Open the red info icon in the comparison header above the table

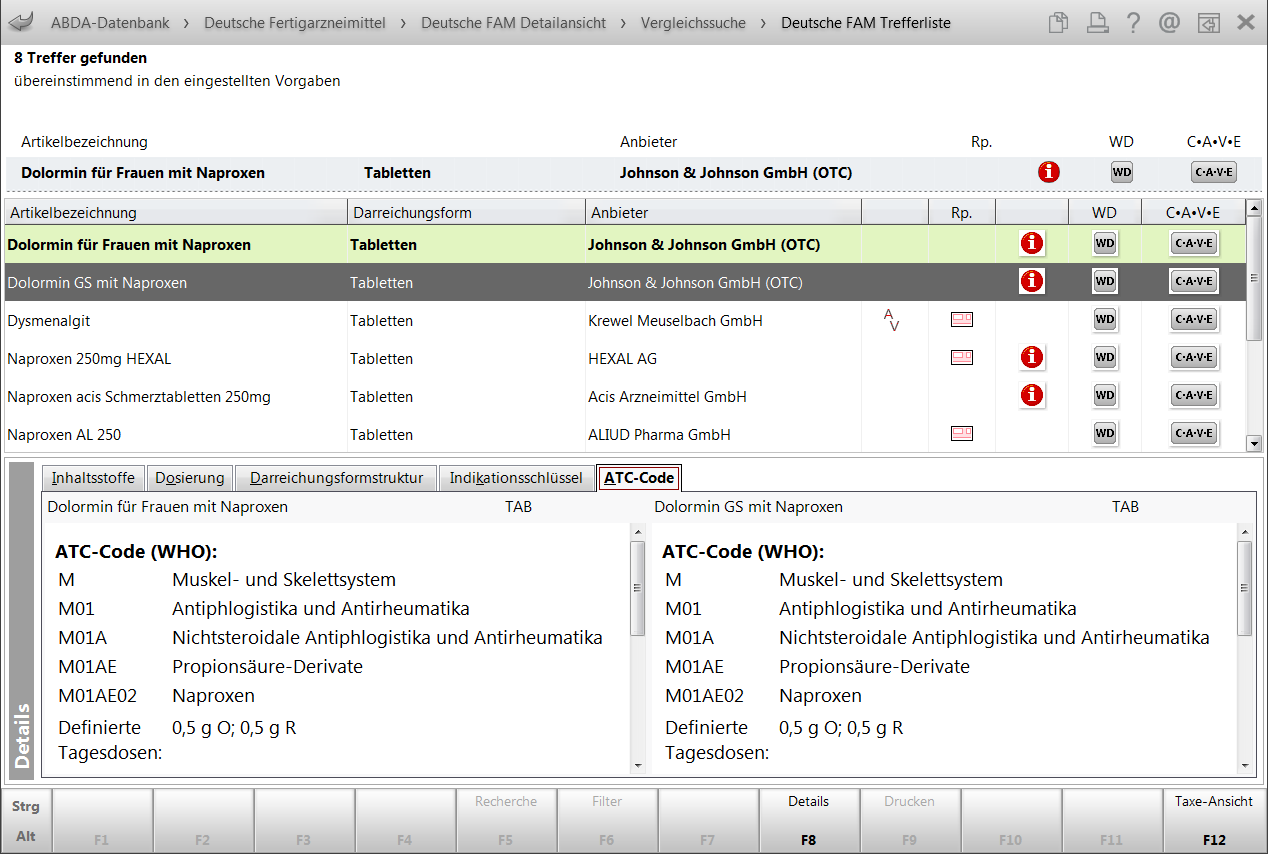tap(1048, 172)
